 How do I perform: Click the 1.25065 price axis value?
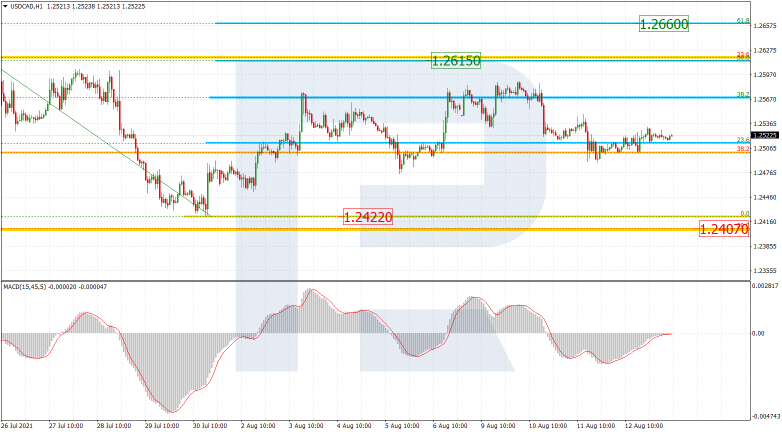coord(765,148)
